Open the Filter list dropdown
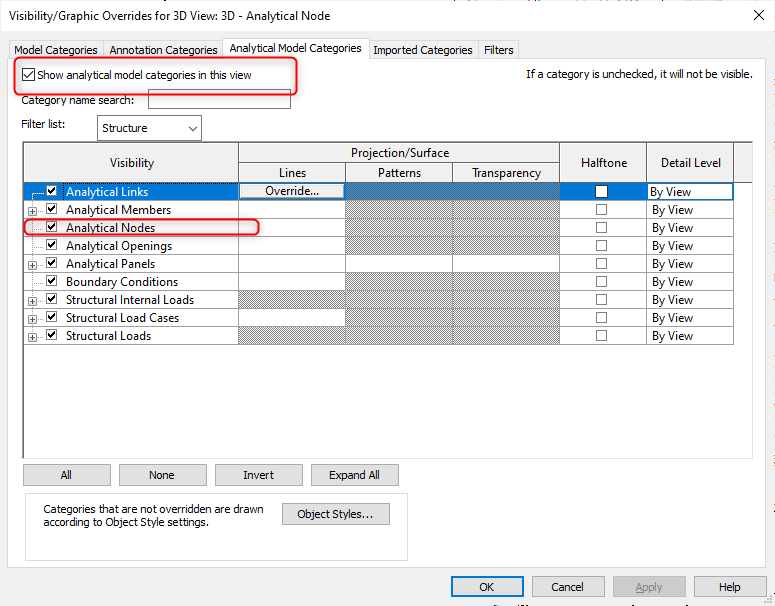This screenshot has width=775, height=606. point(150,128)
